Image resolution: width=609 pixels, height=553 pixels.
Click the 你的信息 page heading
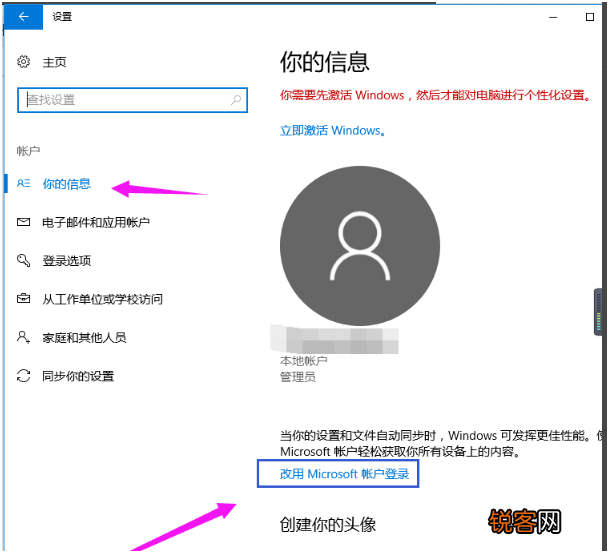(324, 62)
